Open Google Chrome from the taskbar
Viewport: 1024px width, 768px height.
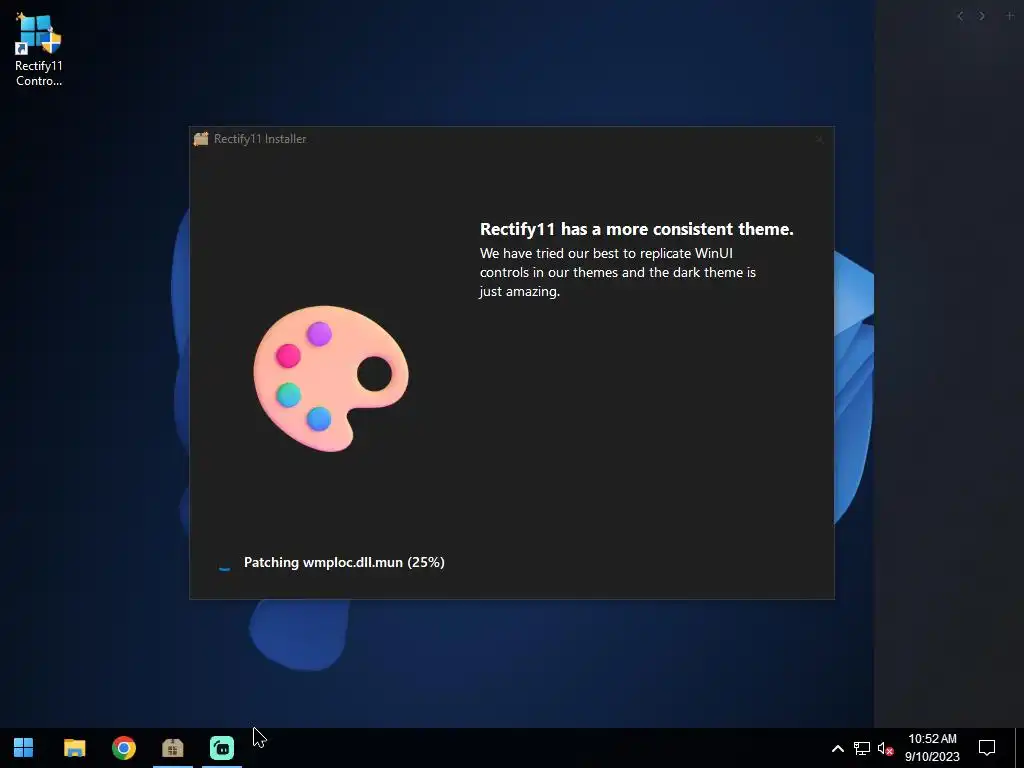(123, 748)
